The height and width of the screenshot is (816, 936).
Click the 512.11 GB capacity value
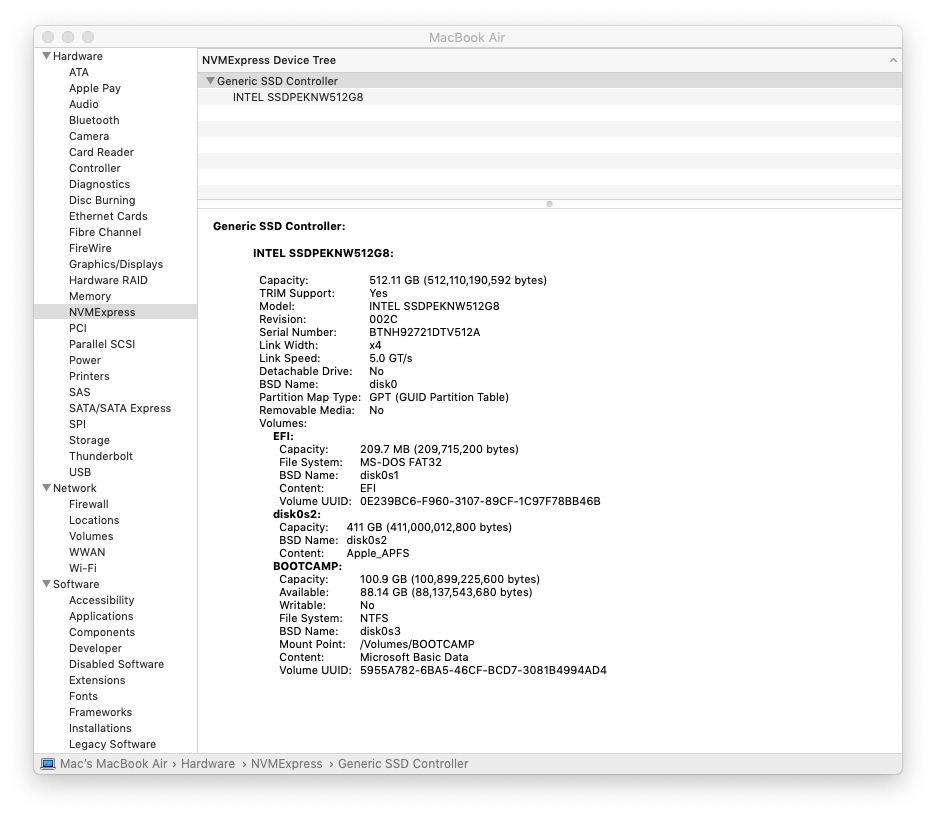[x=458, y=280]
